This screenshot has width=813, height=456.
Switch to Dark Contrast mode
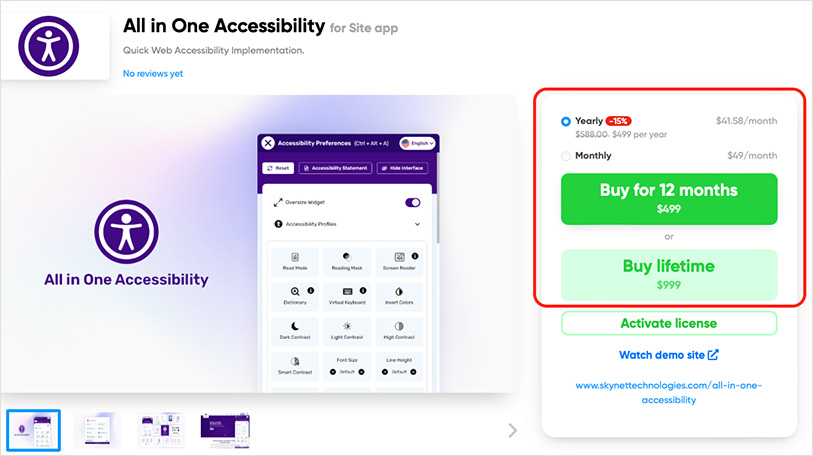pos(295,331)
